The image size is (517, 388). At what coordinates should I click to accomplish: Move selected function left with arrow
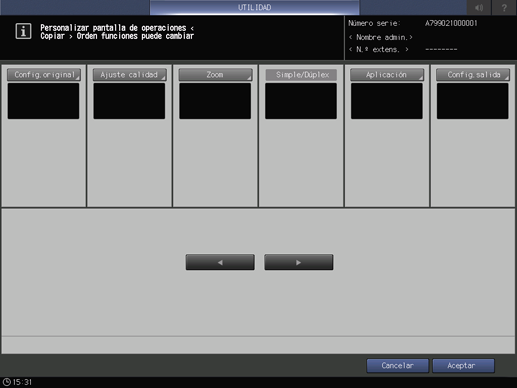[220, 262]
